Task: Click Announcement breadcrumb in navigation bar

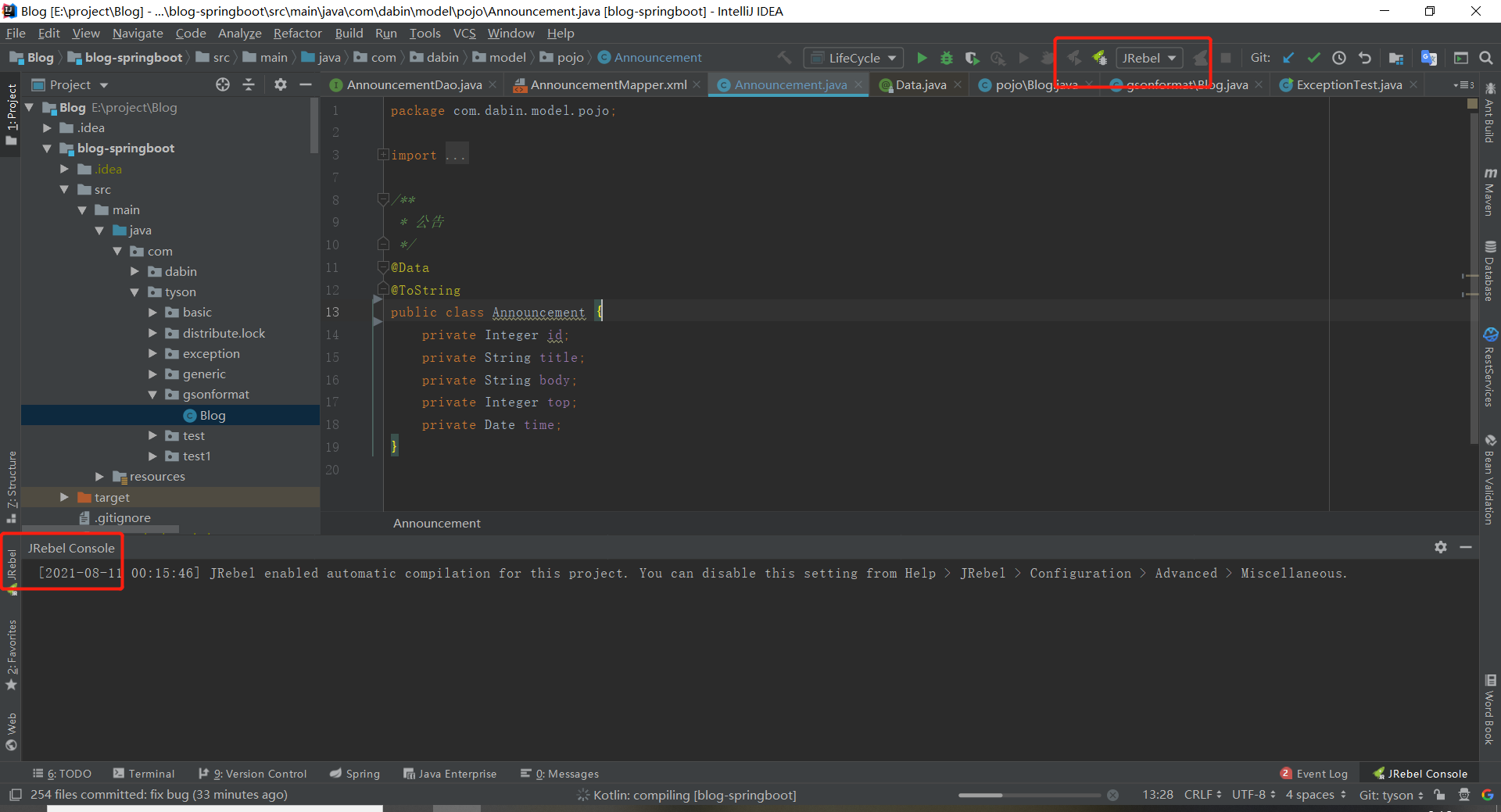Action: [650, 58]
